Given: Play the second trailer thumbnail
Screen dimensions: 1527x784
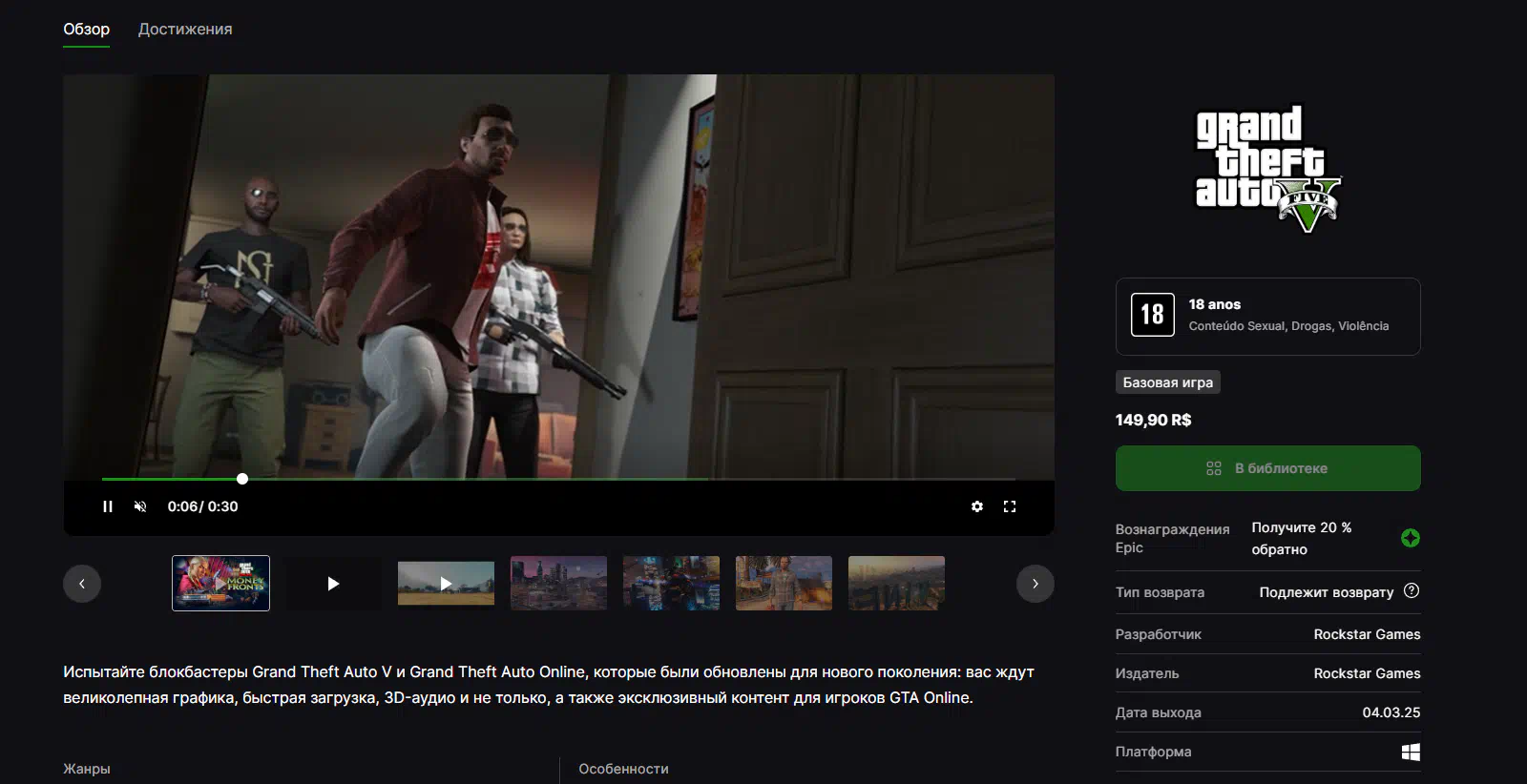Looking at the screenshot, I should coord(333,583).
